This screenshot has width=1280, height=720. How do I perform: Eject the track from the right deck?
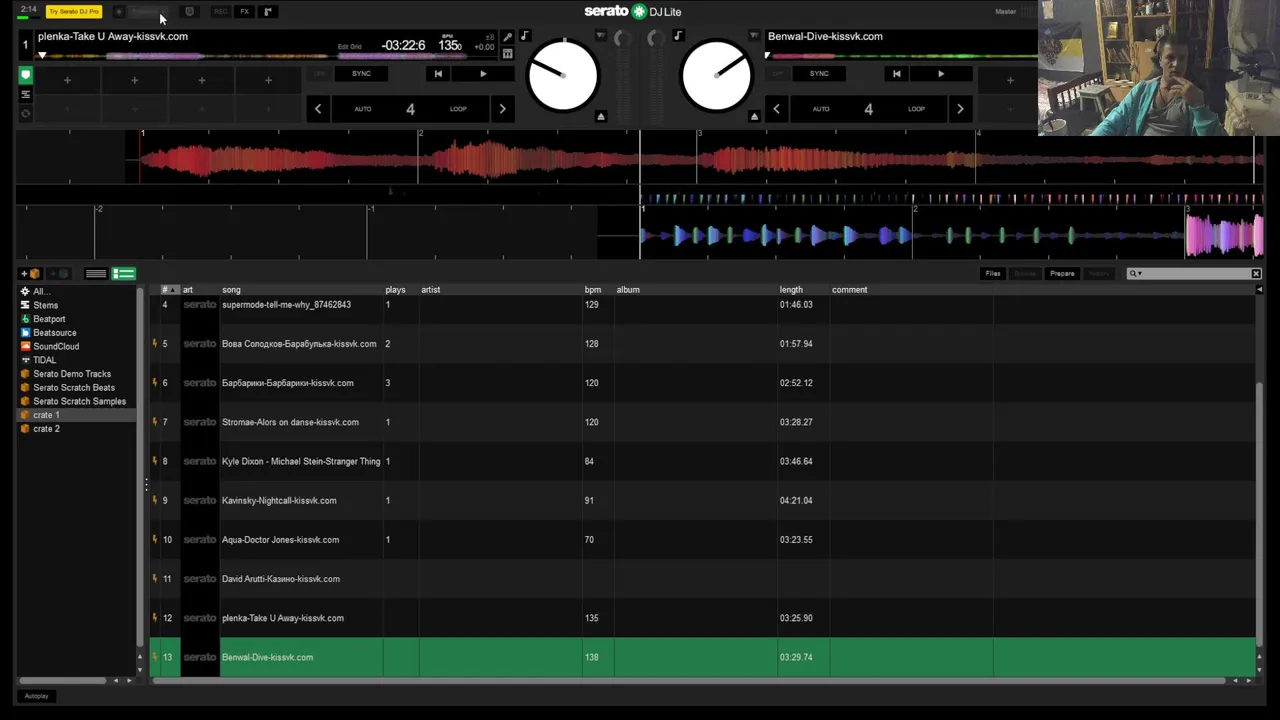754,116
